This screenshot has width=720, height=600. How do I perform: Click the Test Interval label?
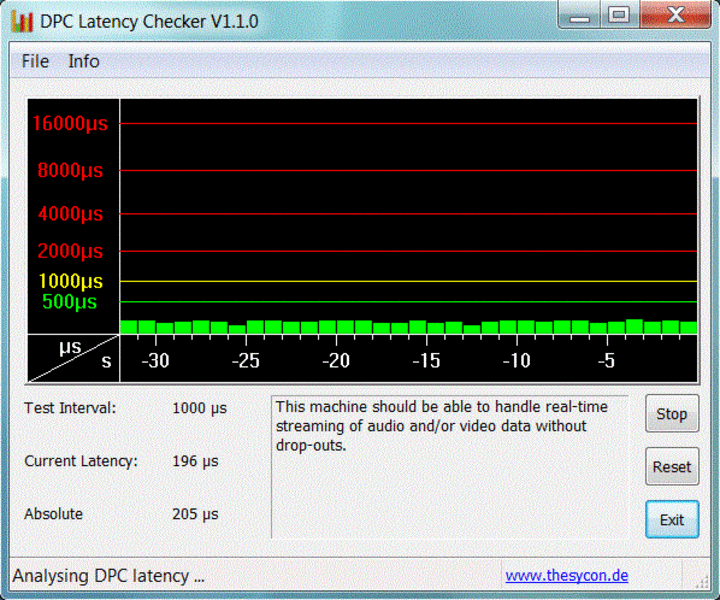70,408
